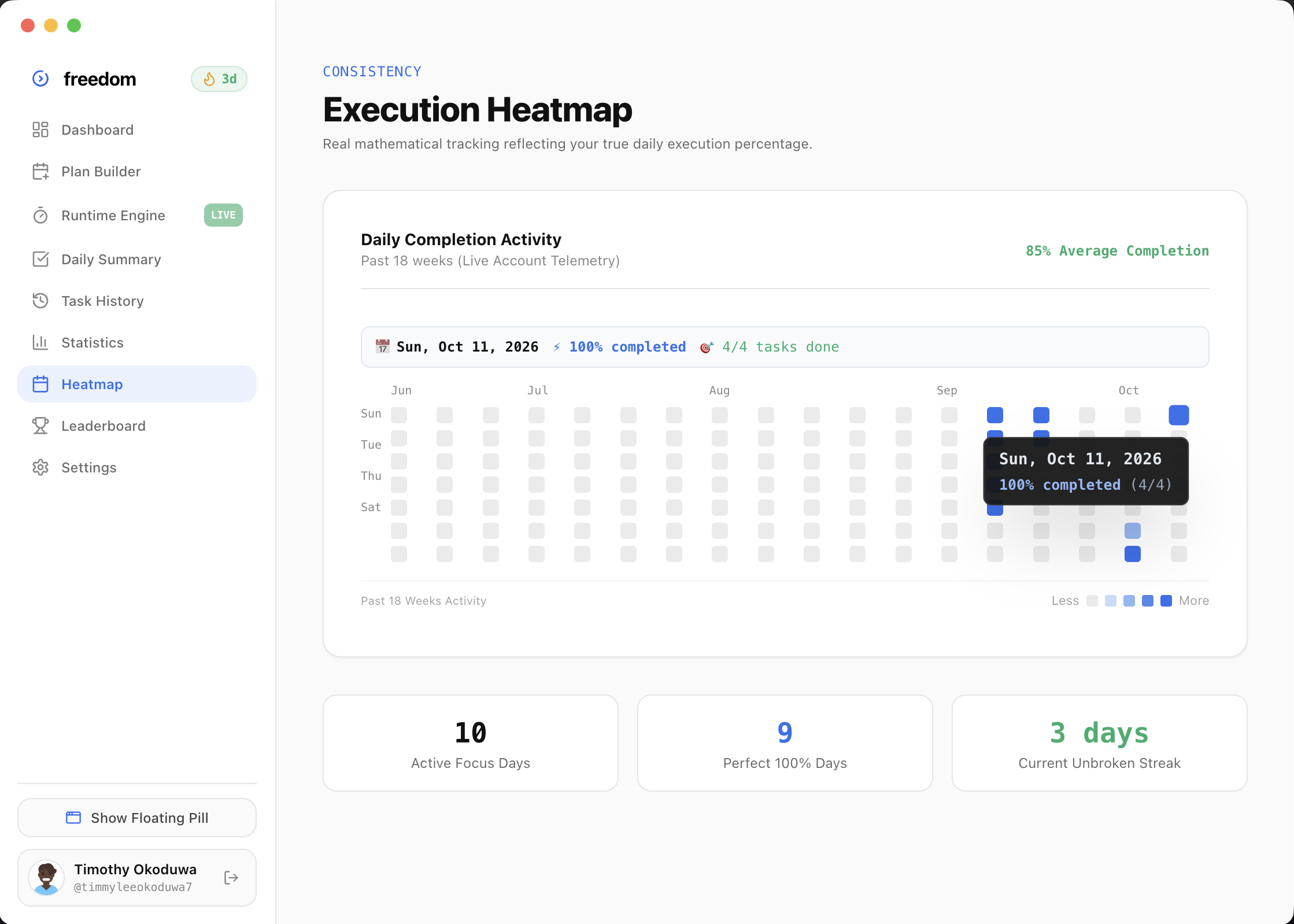Viewport: 1294px width, 924px height.
Task: Click the freedom logo icon
Action: coord(40,79)
